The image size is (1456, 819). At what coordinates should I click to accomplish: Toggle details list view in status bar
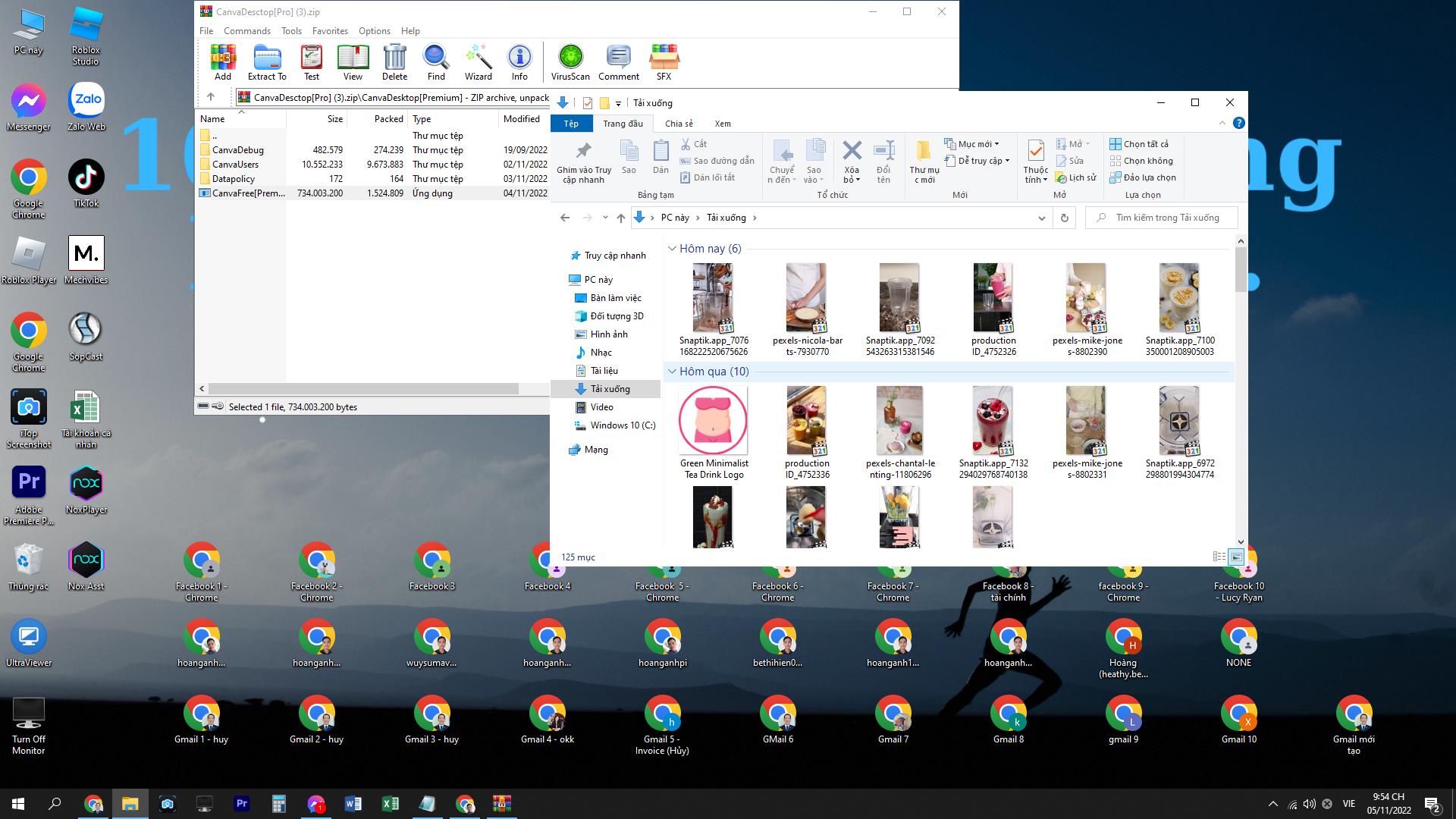click(1219, 557)
